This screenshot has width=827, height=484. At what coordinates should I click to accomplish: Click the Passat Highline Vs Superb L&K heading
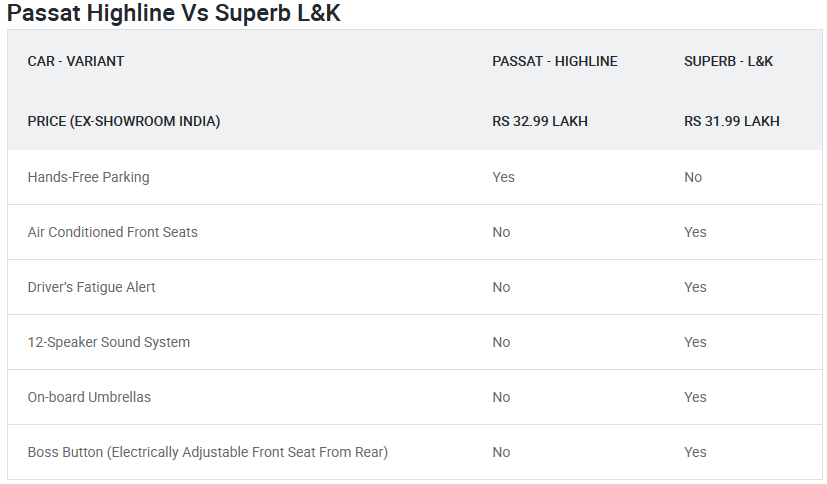pyautogui.click(x=173, y=15)
